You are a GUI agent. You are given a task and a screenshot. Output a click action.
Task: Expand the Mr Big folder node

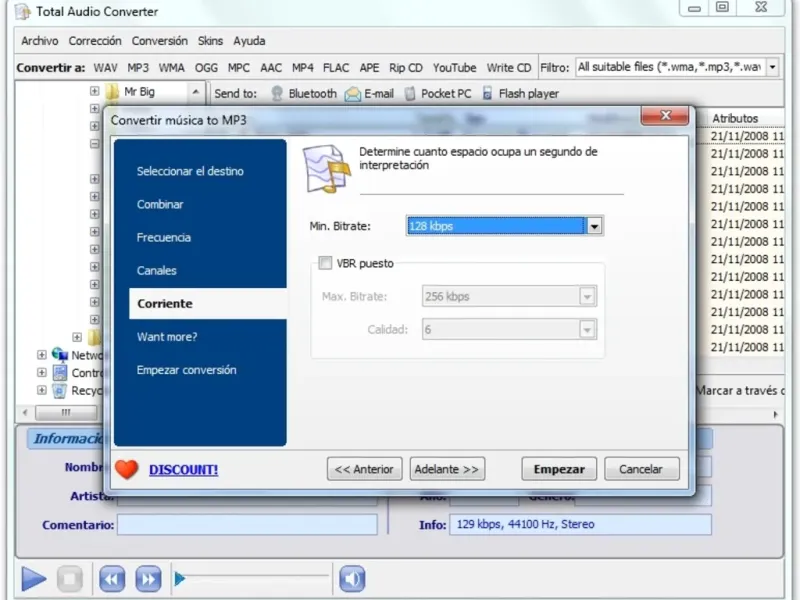(94, 91)
